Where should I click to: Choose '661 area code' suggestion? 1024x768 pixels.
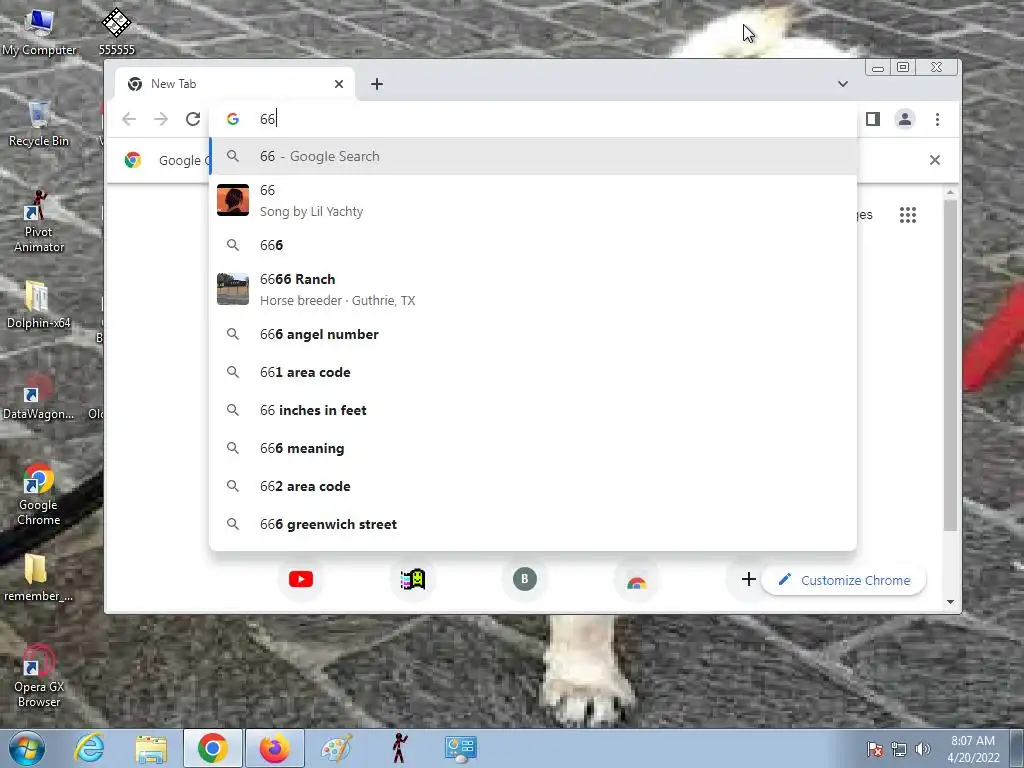pos(533,372)
